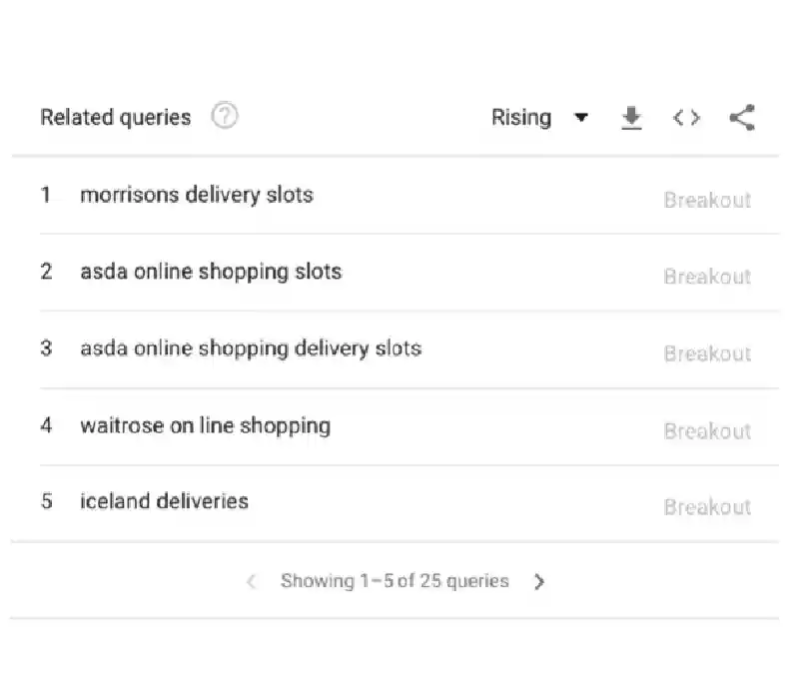
Task: Open the asda online shopping slots query
Action: pyautogui.click(x=211, y=272)
